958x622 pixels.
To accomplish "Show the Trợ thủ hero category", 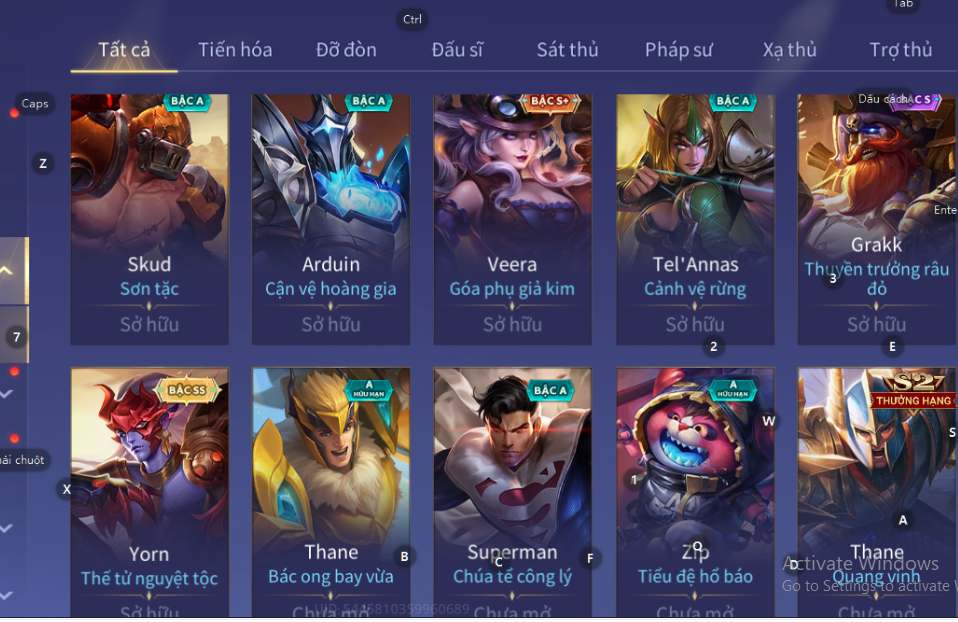I will click(x=901, y=50).
